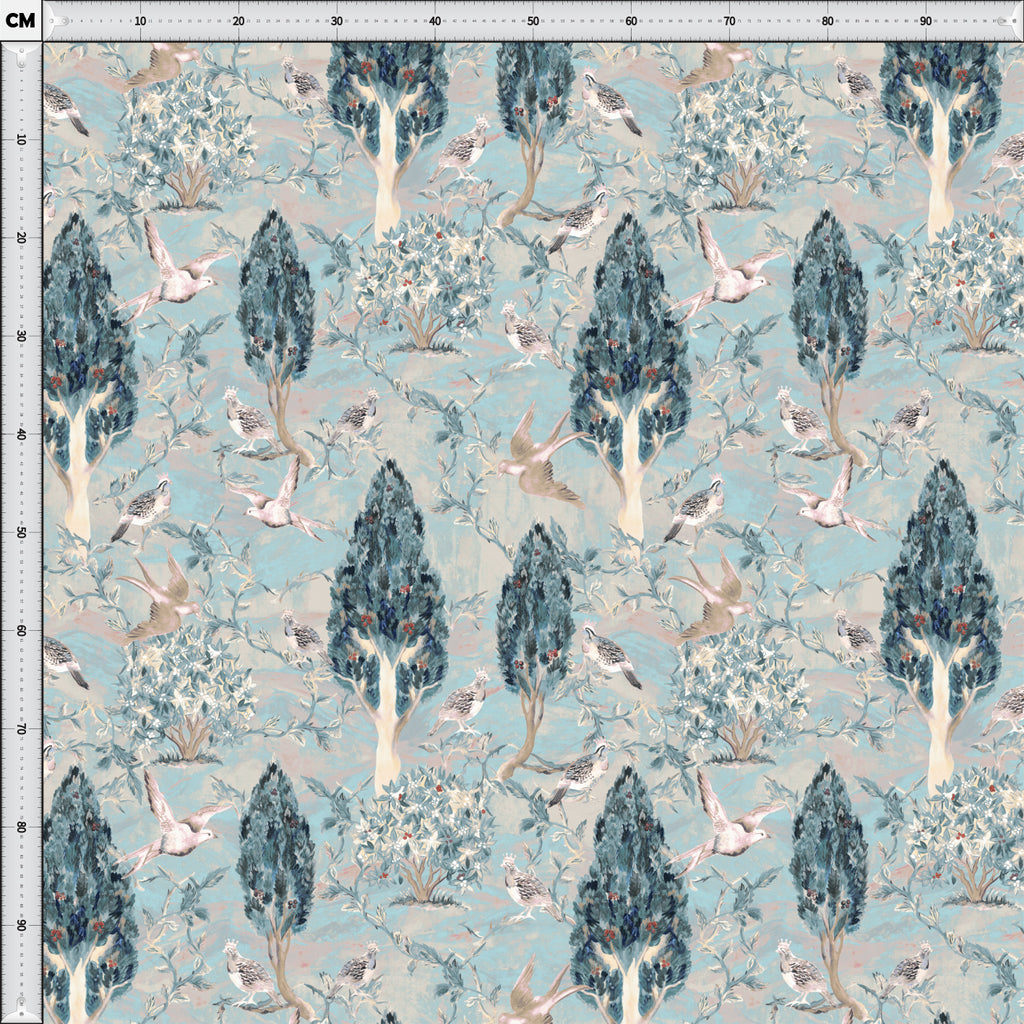Image resolution: width=1024 pixels, height=1024 pixels.
Task: Click the 60 mark on left ruler
Action: click(21, 631)
